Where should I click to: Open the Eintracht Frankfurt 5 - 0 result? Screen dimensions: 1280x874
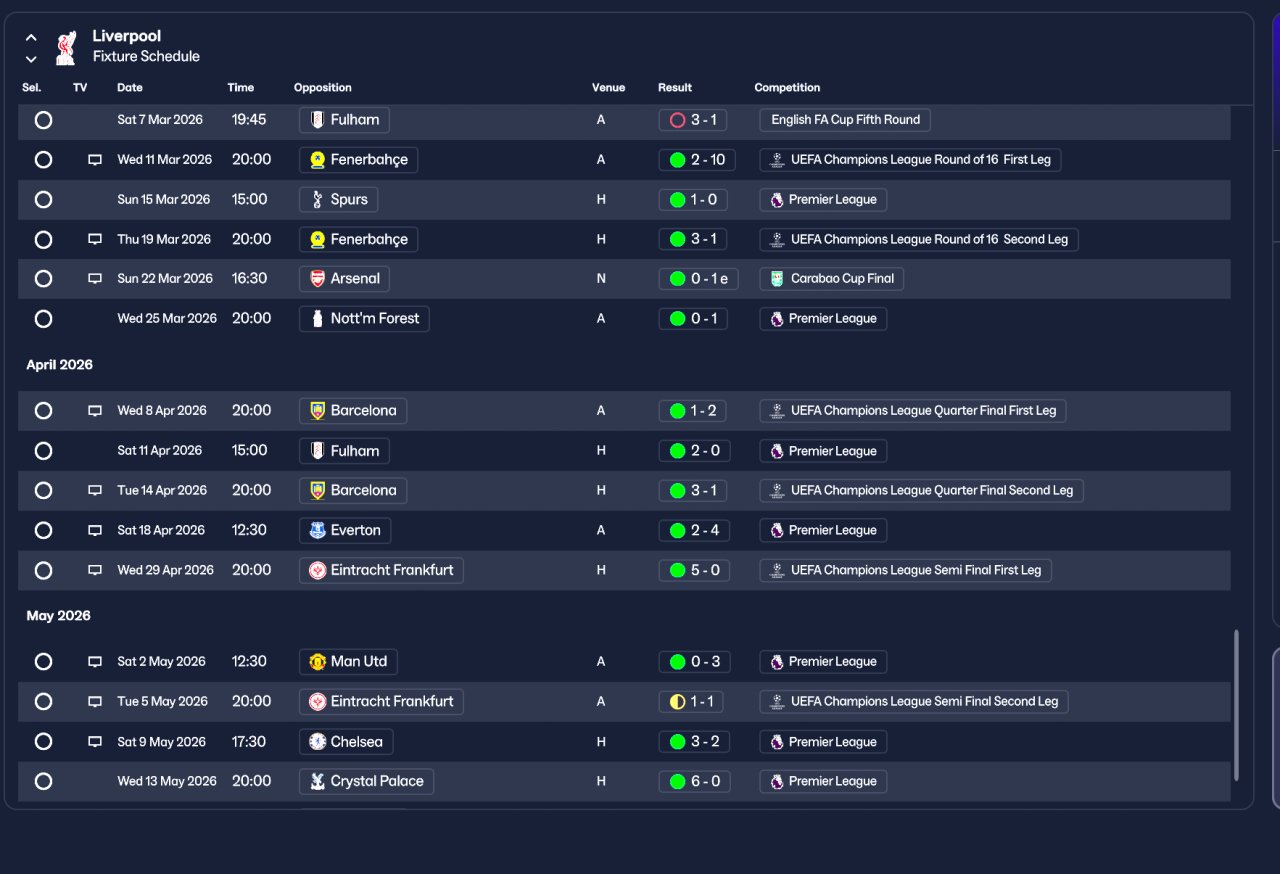click(x=693, y=571)
